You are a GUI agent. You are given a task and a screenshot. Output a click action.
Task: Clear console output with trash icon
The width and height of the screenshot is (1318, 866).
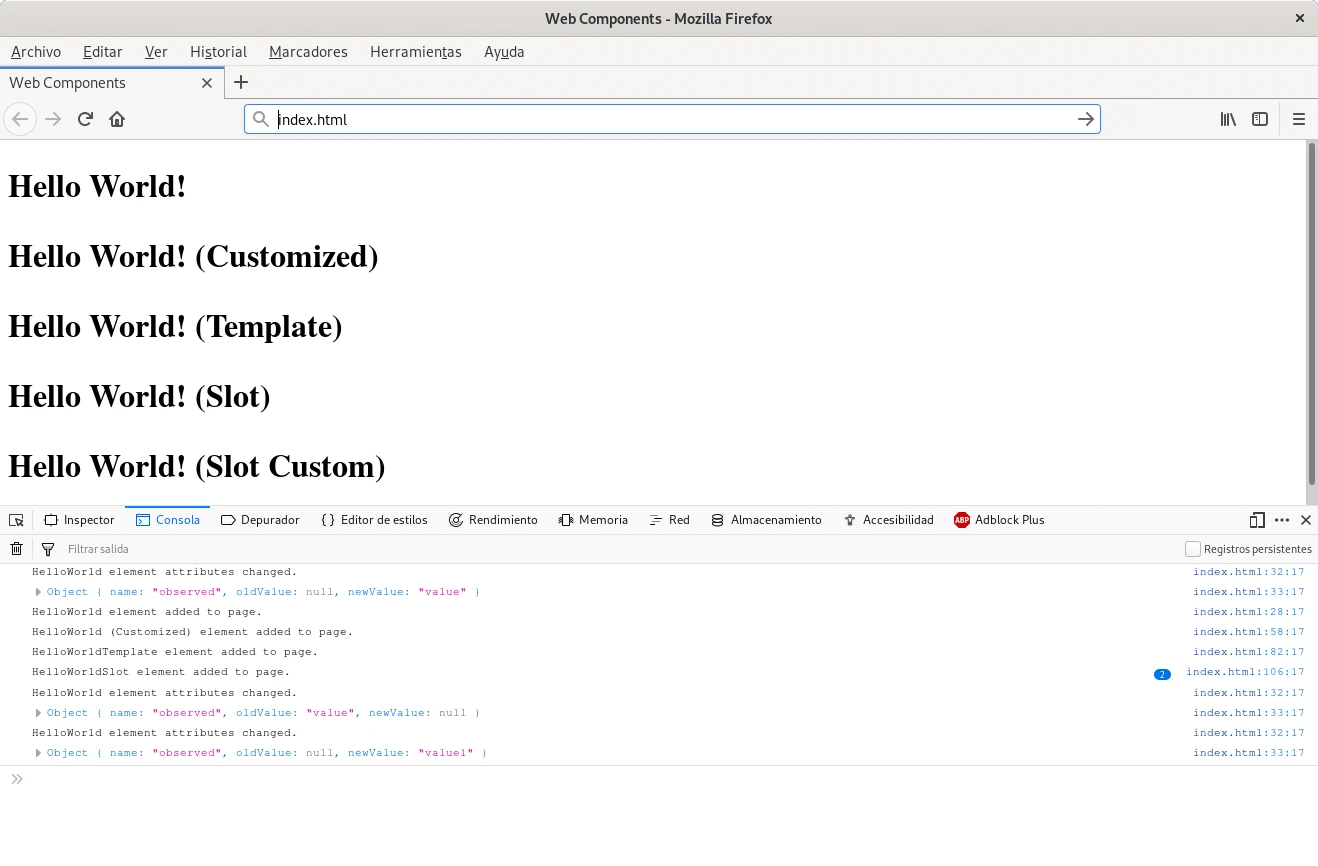click(x=16, y=549)
